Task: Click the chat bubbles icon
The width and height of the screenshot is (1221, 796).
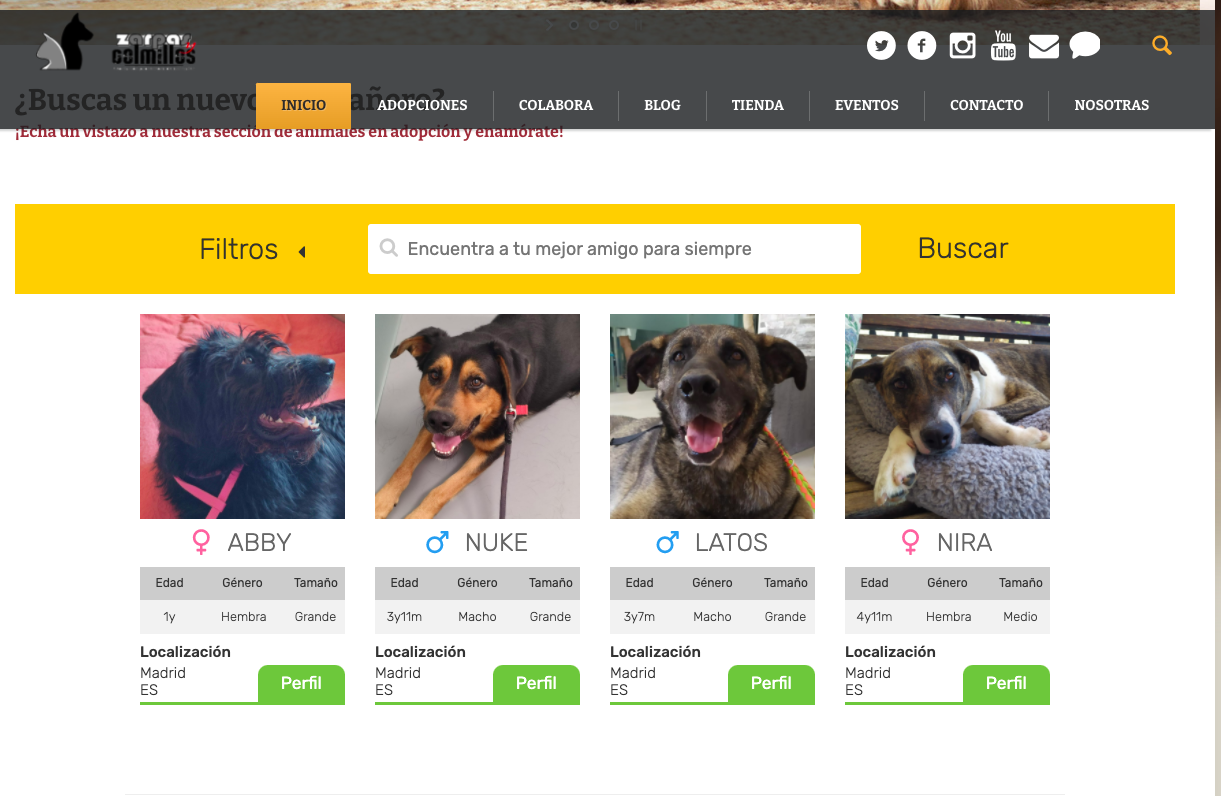Action: 1085,46
